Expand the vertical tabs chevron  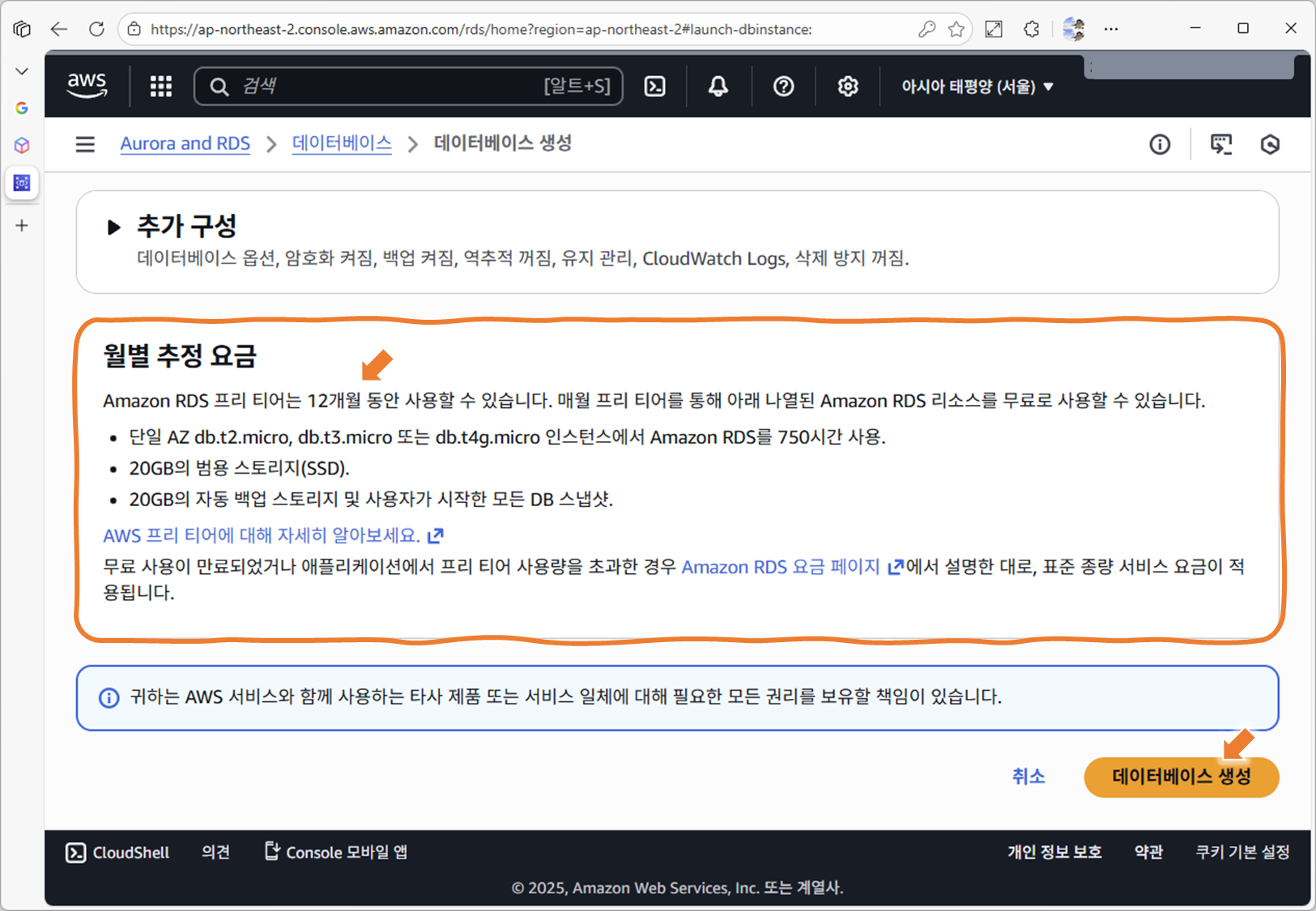pos(22,71)
